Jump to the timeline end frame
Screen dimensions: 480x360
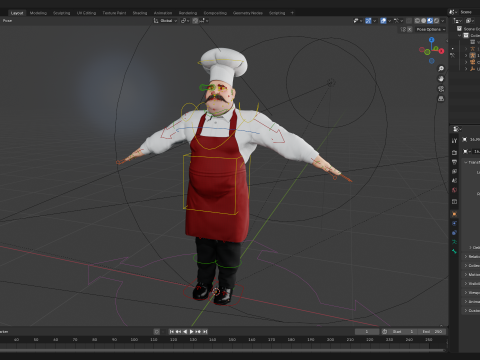pos(205,332)
